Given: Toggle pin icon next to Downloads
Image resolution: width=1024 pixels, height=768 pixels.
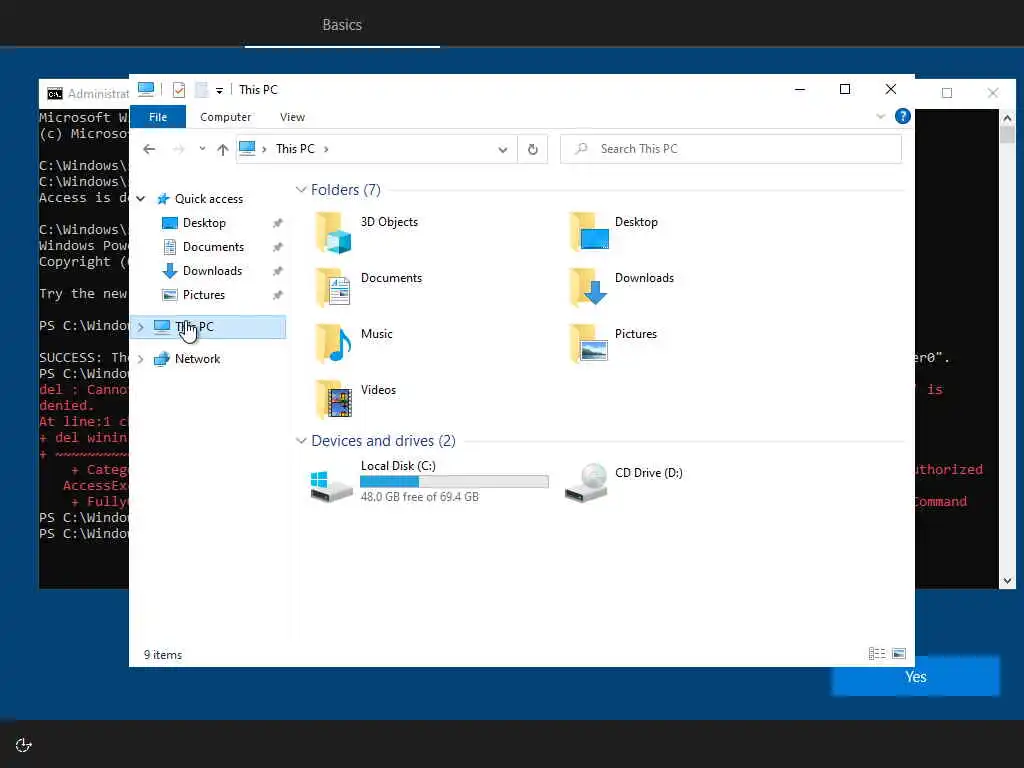Looking at the screenshot, I should 278,271.
